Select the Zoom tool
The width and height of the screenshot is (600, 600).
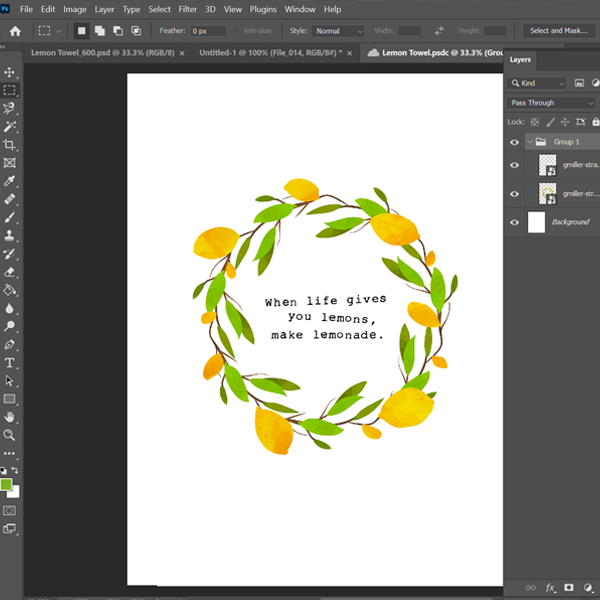coord(10,435)
